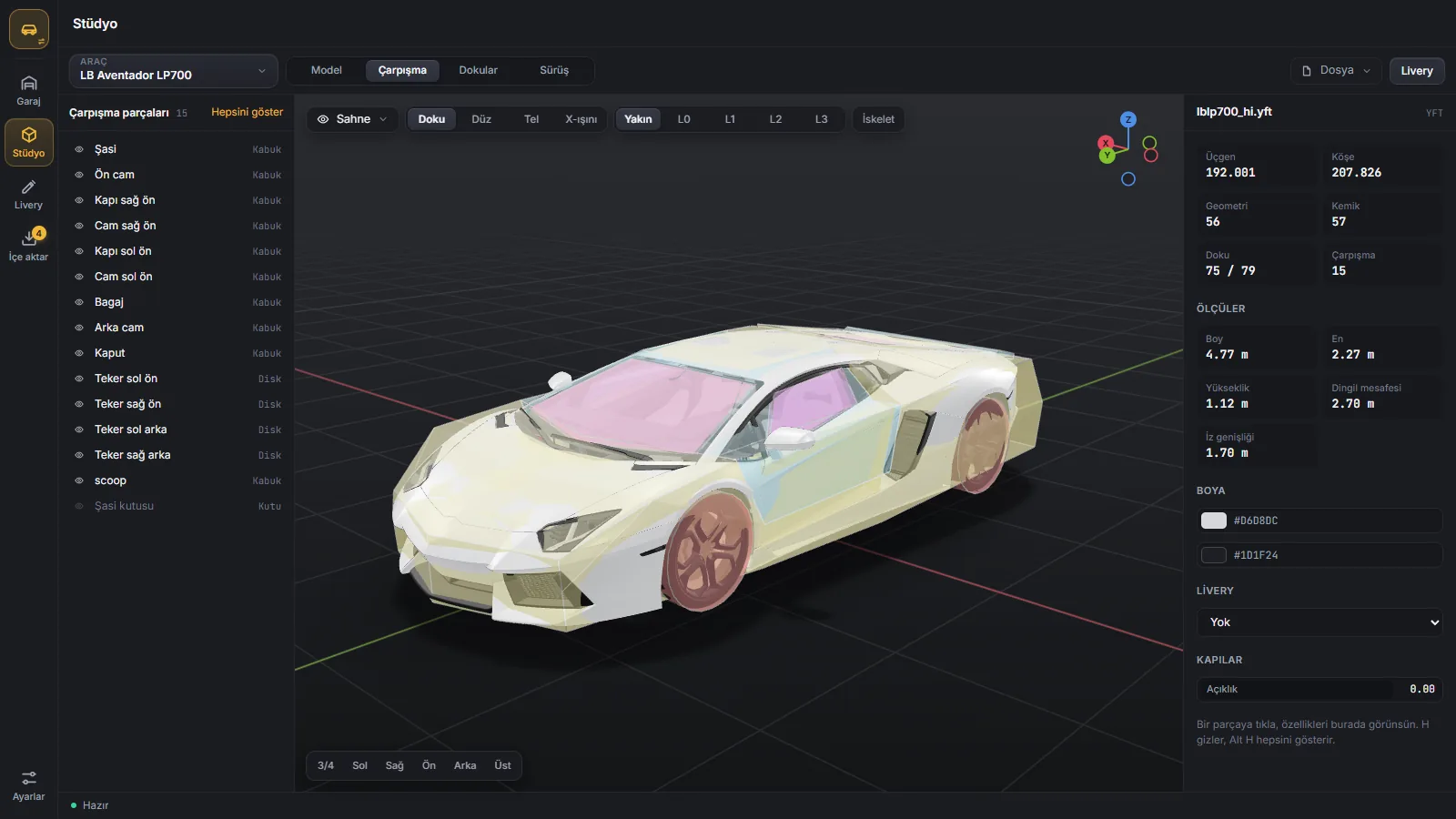Screen dimensions: 1456x819
Task: Click the hollow green gizmo circle
Action: (1150, 143)
